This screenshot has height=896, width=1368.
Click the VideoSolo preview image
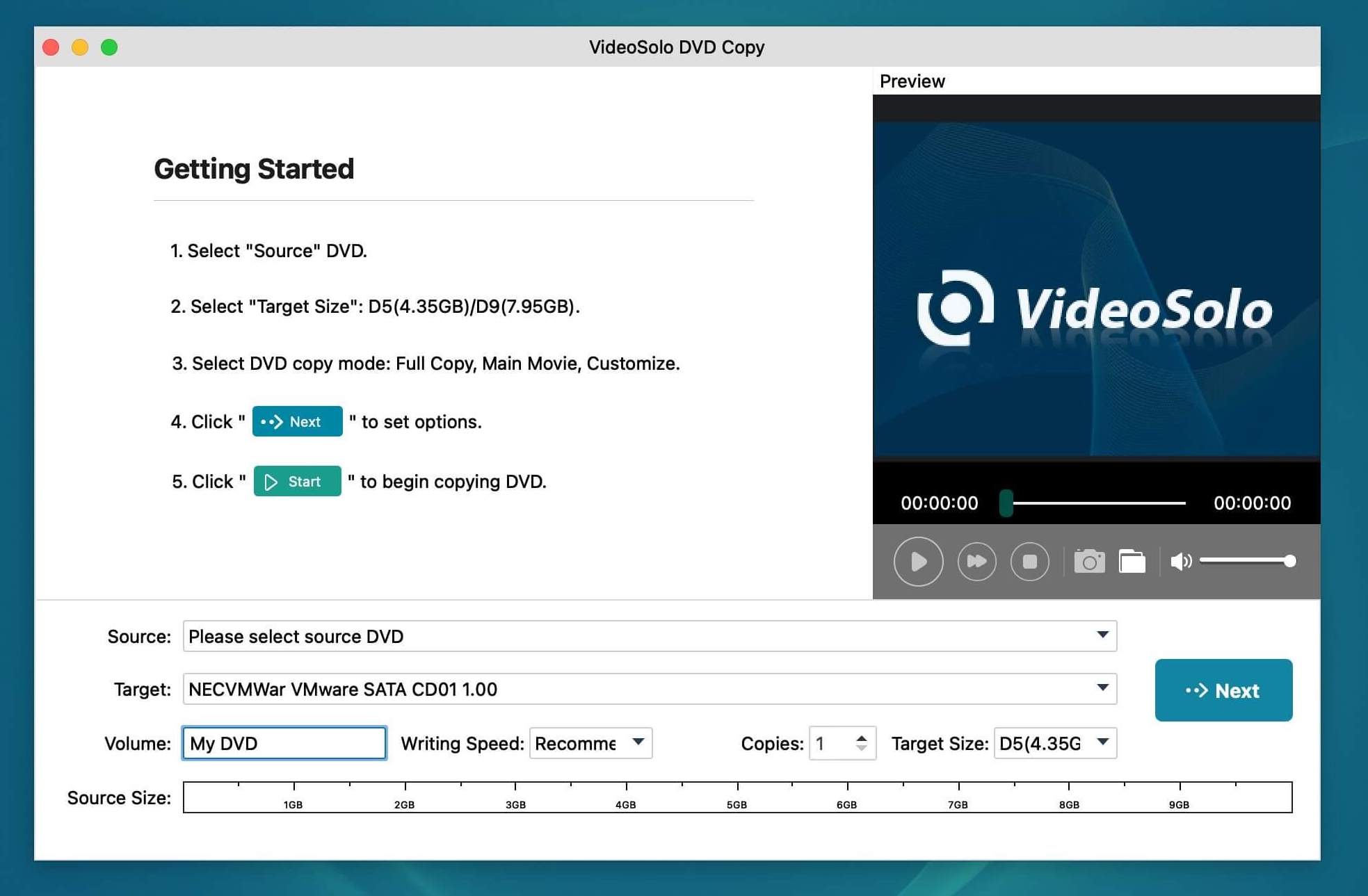1096,288
